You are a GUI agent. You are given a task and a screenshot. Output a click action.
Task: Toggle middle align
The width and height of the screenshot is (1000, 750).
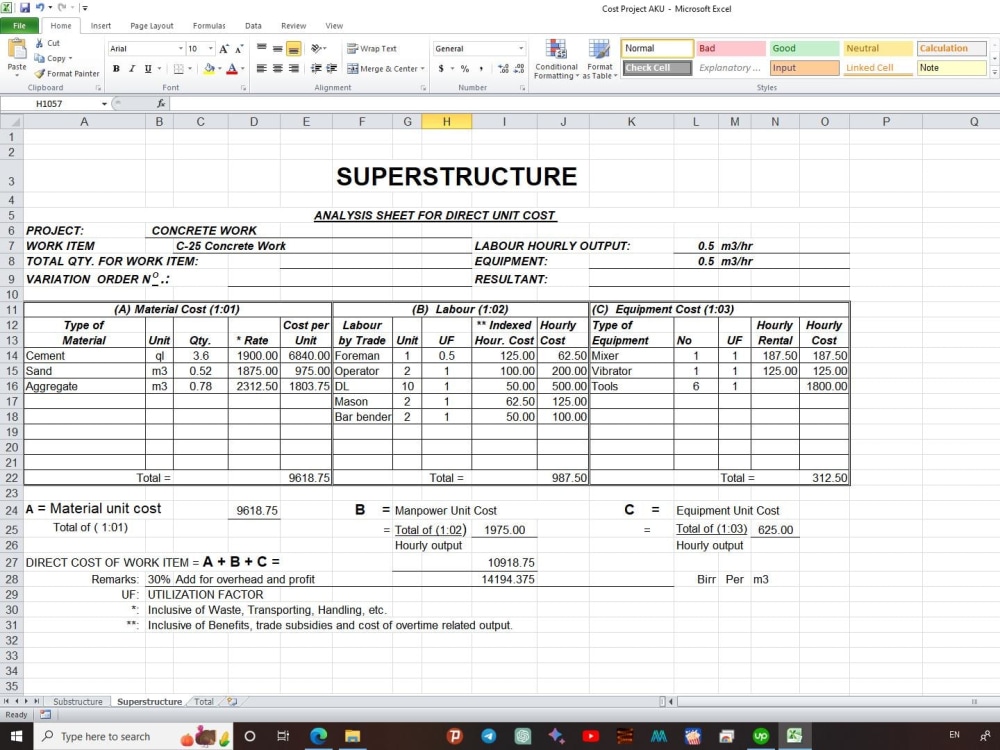pyautogui.click(x=277, y=48)
